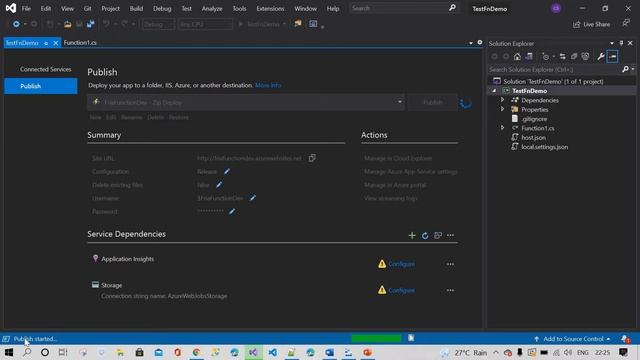The height and width of the screenshot is (360, 640).
Task: Expand the Function1.cs node
Action: pos(502,128)
